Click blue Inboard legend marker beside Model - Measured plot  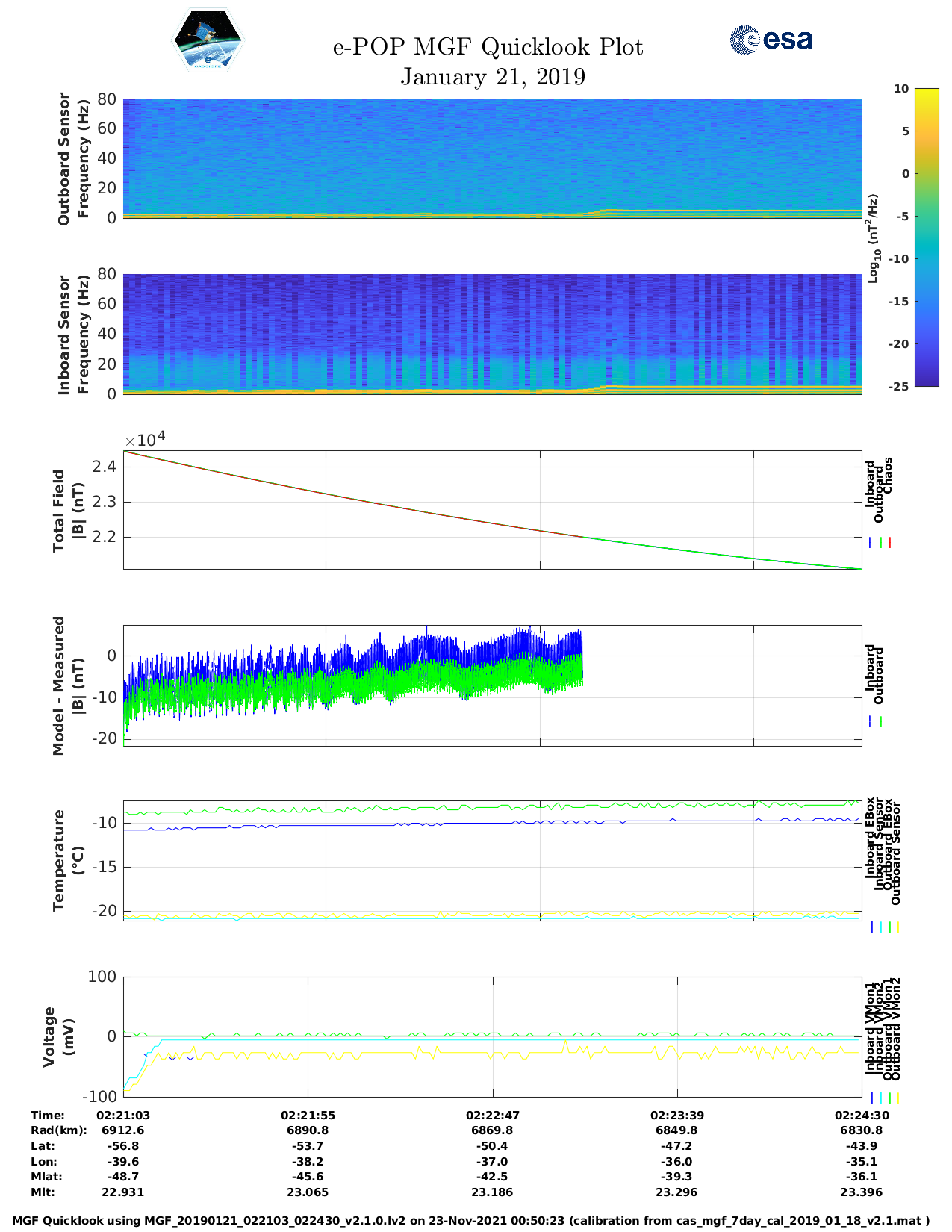[871, 722]
